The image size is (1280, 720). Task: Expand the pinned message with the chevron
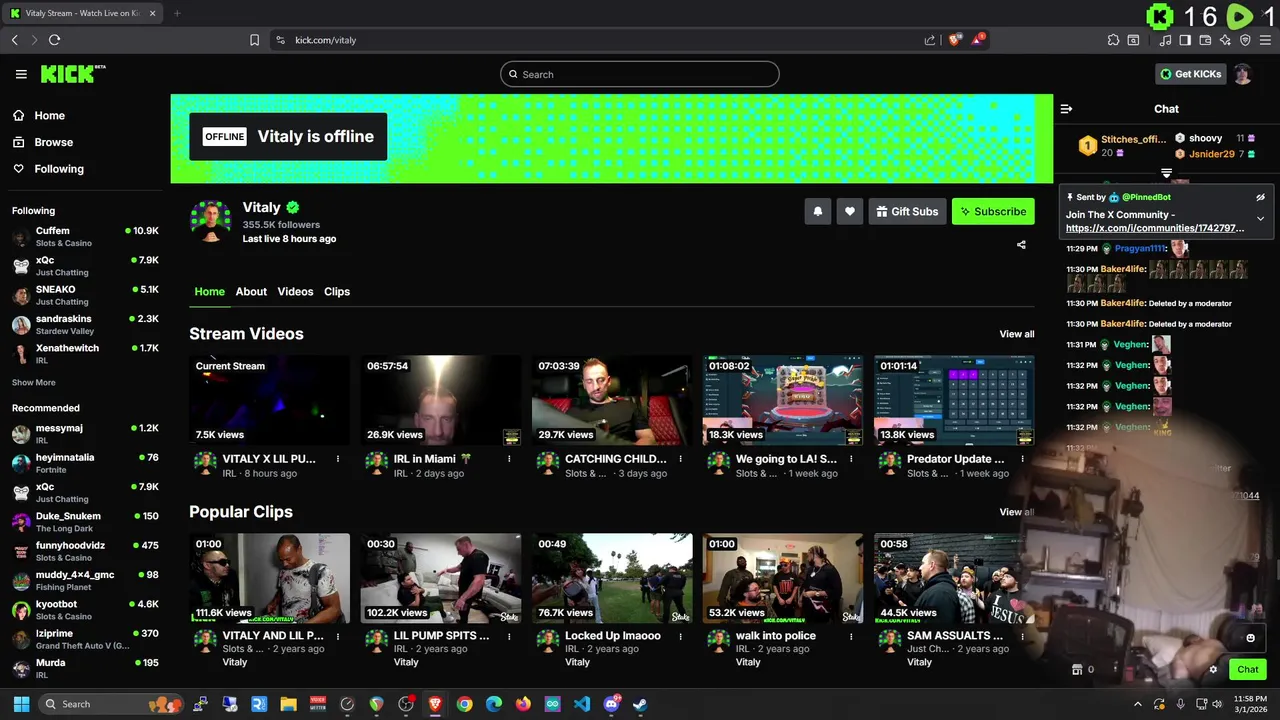pos(1260,218)
